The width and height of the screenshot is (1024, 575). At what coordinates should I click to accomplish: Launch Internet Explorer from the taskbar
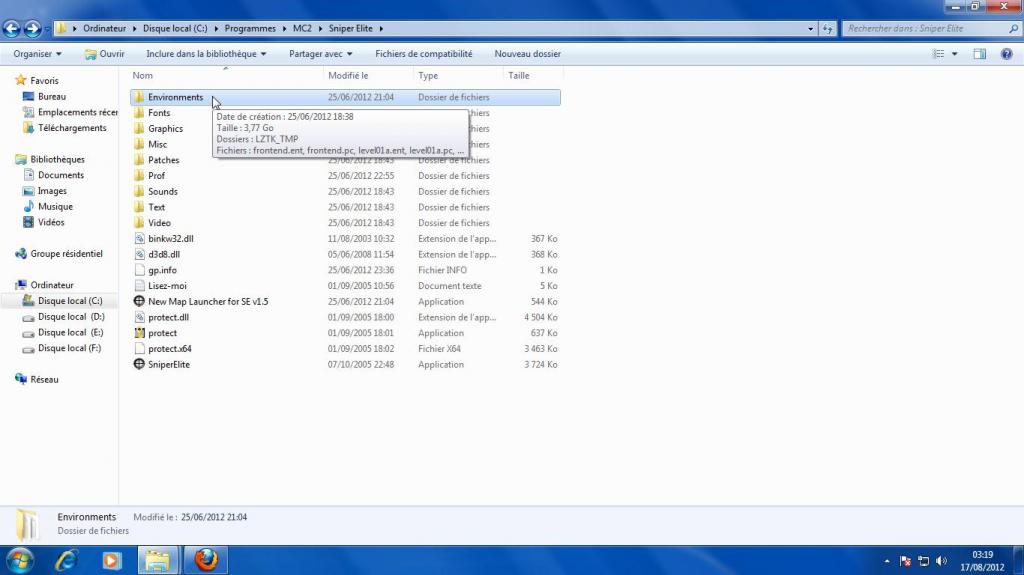pyautogui.click(x=67, y=560)
